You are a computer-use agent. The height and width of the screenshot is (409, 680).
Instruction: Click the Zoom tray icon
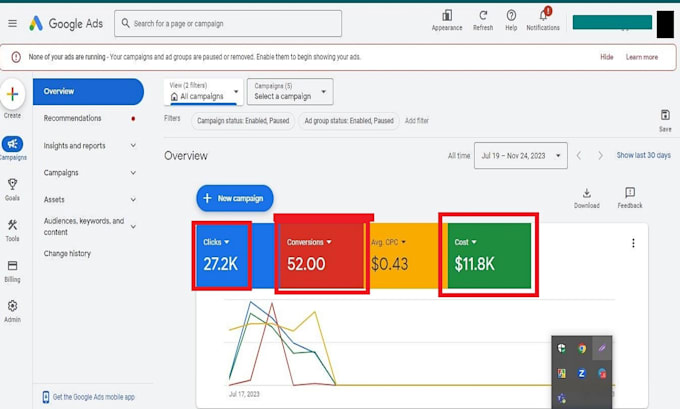[582, 373]
